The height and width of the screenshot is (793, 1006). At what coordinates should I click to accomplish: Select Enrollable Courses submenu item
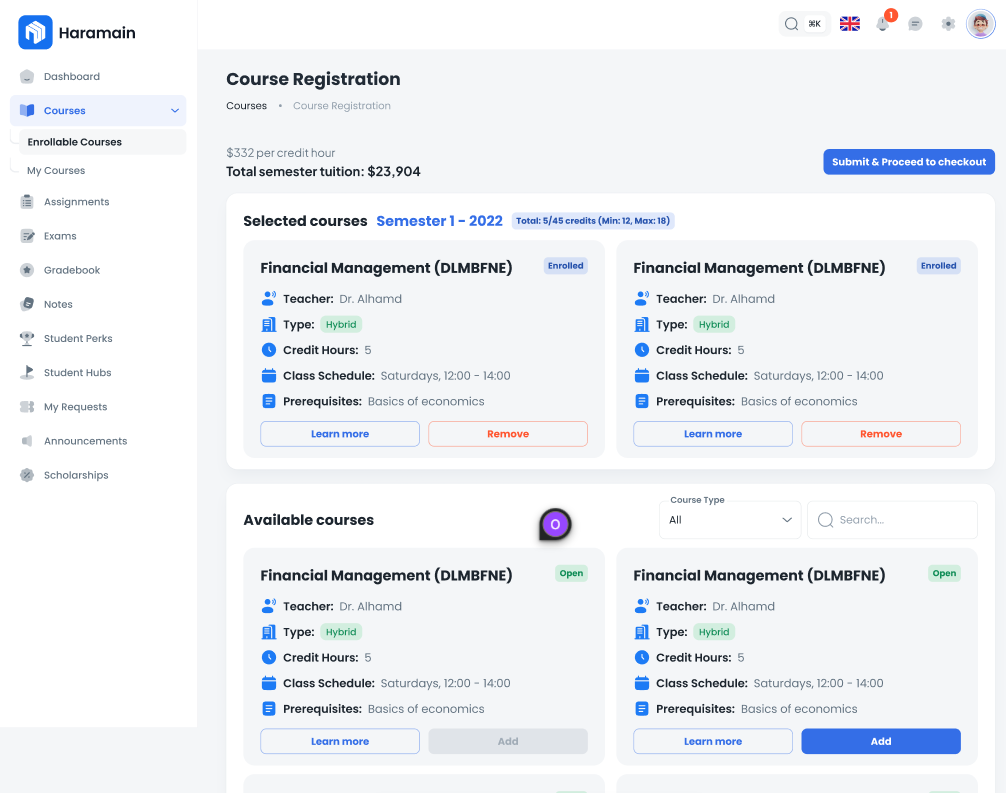point(75,142)
